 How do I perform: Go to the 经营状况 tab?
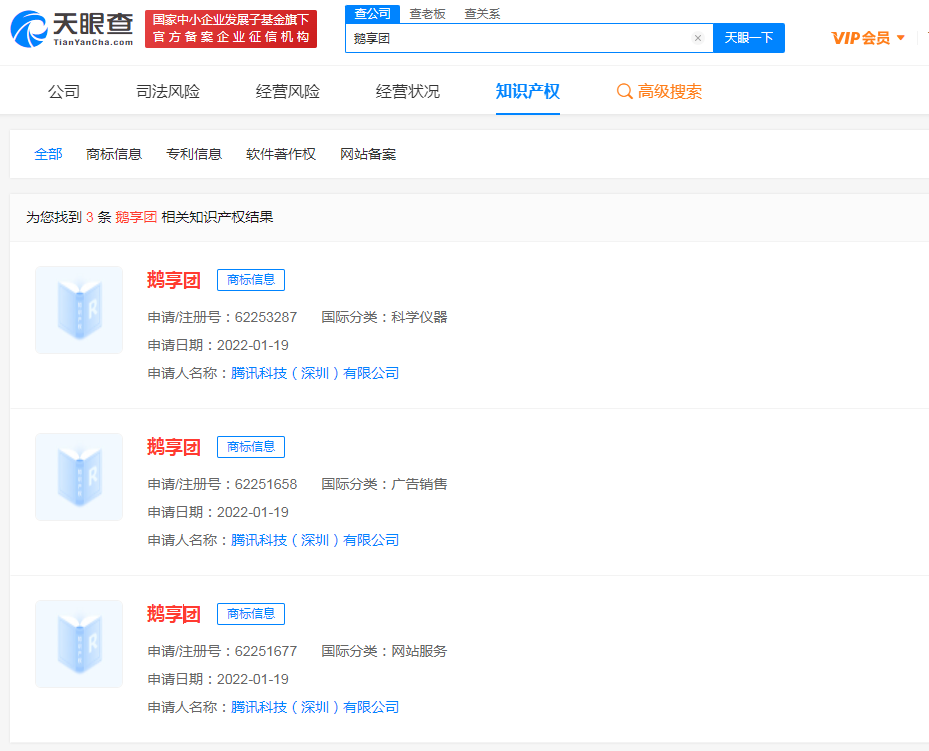coord(408,92)
